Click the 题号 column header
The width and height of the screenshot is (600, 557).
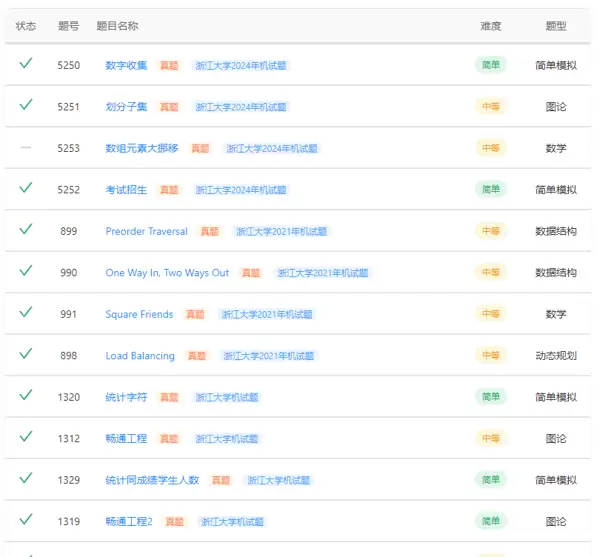tap(68, 26)
